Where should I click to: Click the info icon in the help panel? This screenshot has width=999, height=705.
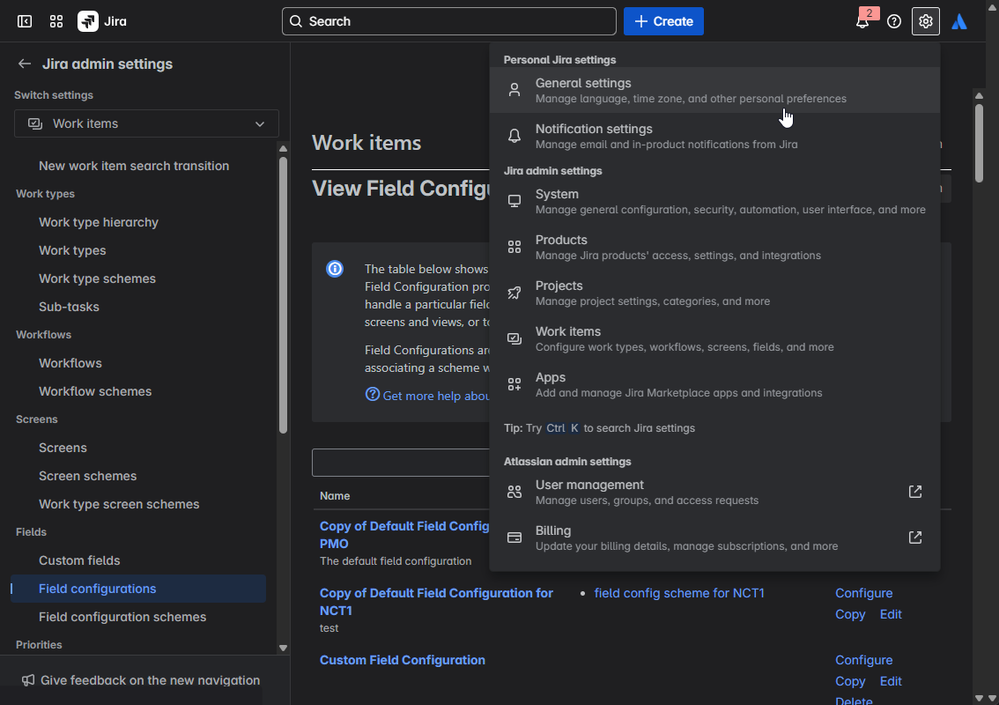334,269
